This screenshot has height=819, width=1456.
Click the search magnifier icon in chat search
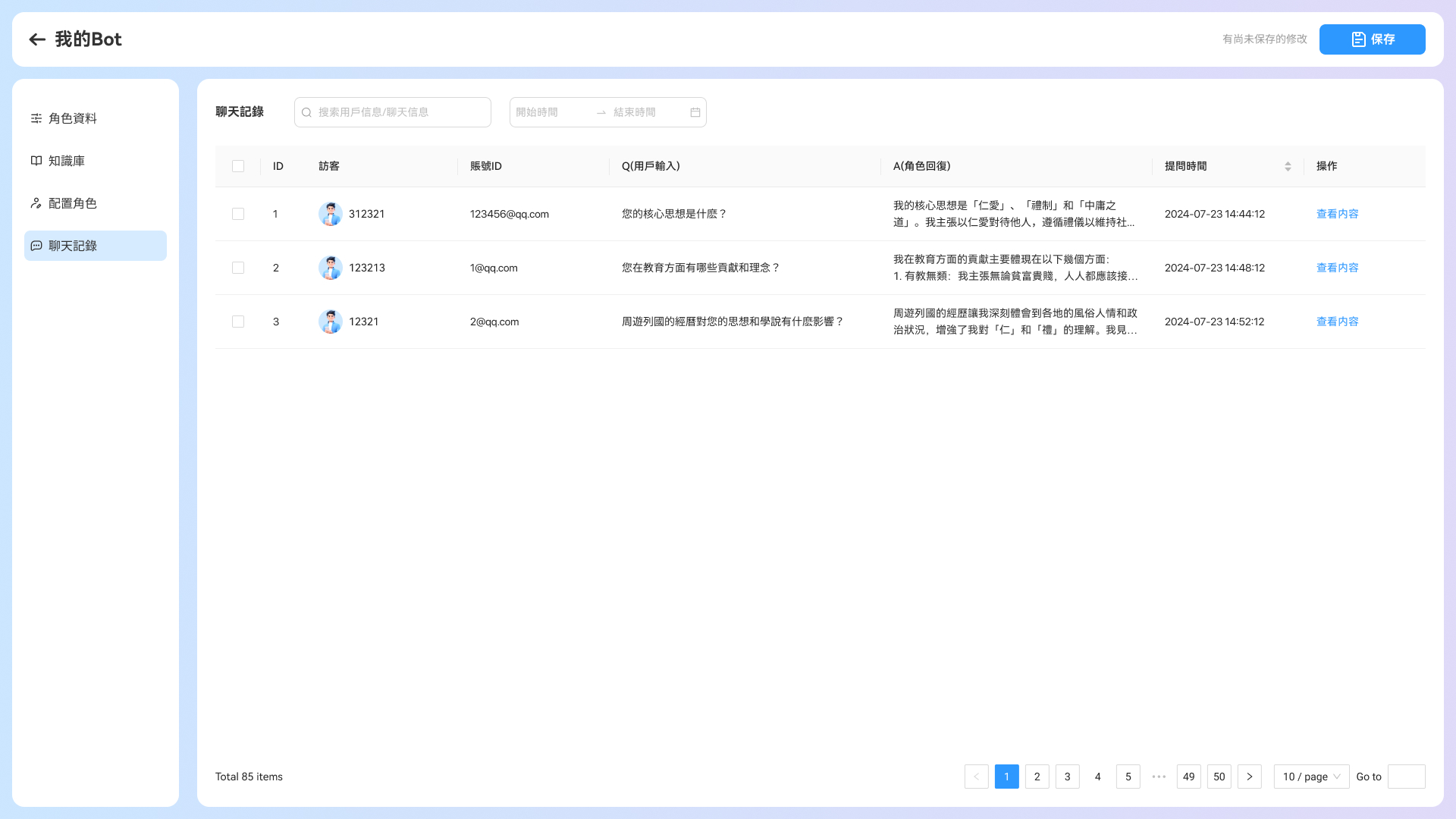coord(307,112)
